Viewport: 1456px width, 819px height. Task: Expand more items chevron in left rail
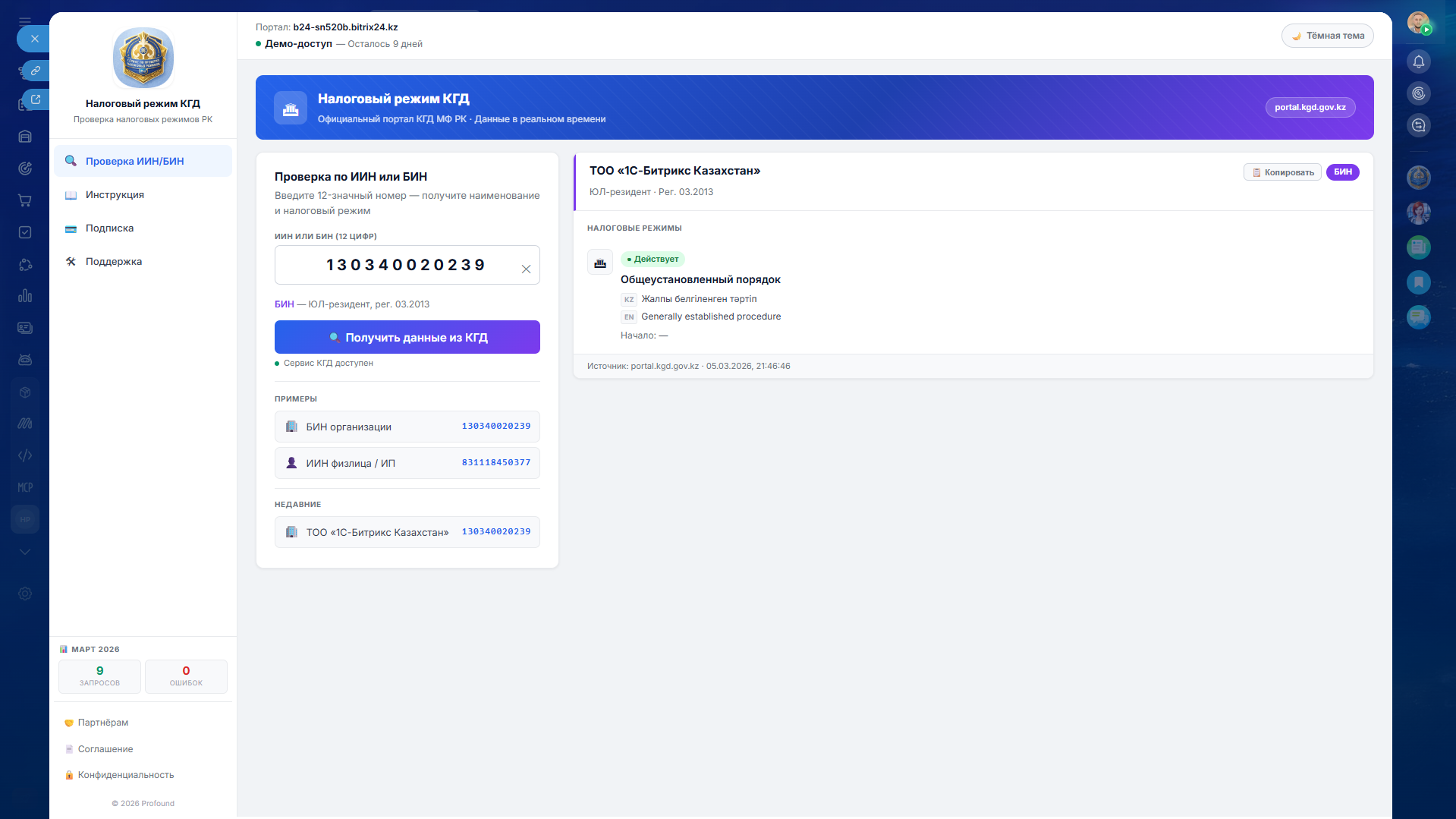click(25, 552)
